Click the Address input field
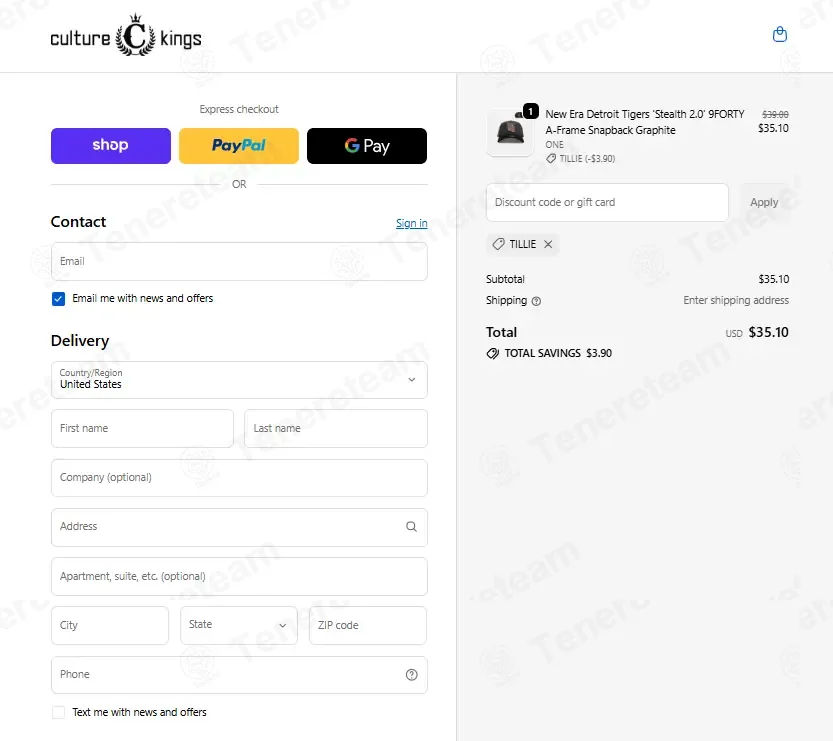This screenshot has width=833, height=741. tap(239, 527)
